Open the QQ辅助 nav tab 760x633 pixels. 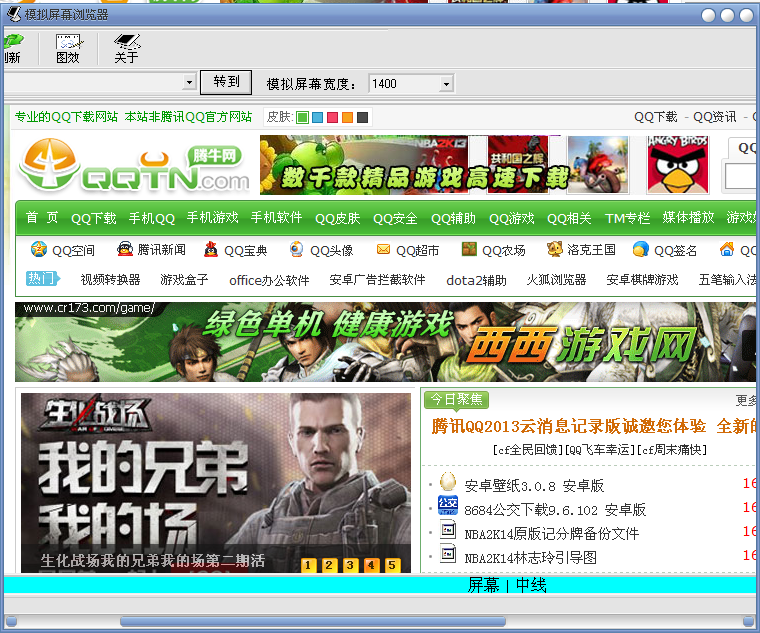click(x=454, y=219)
